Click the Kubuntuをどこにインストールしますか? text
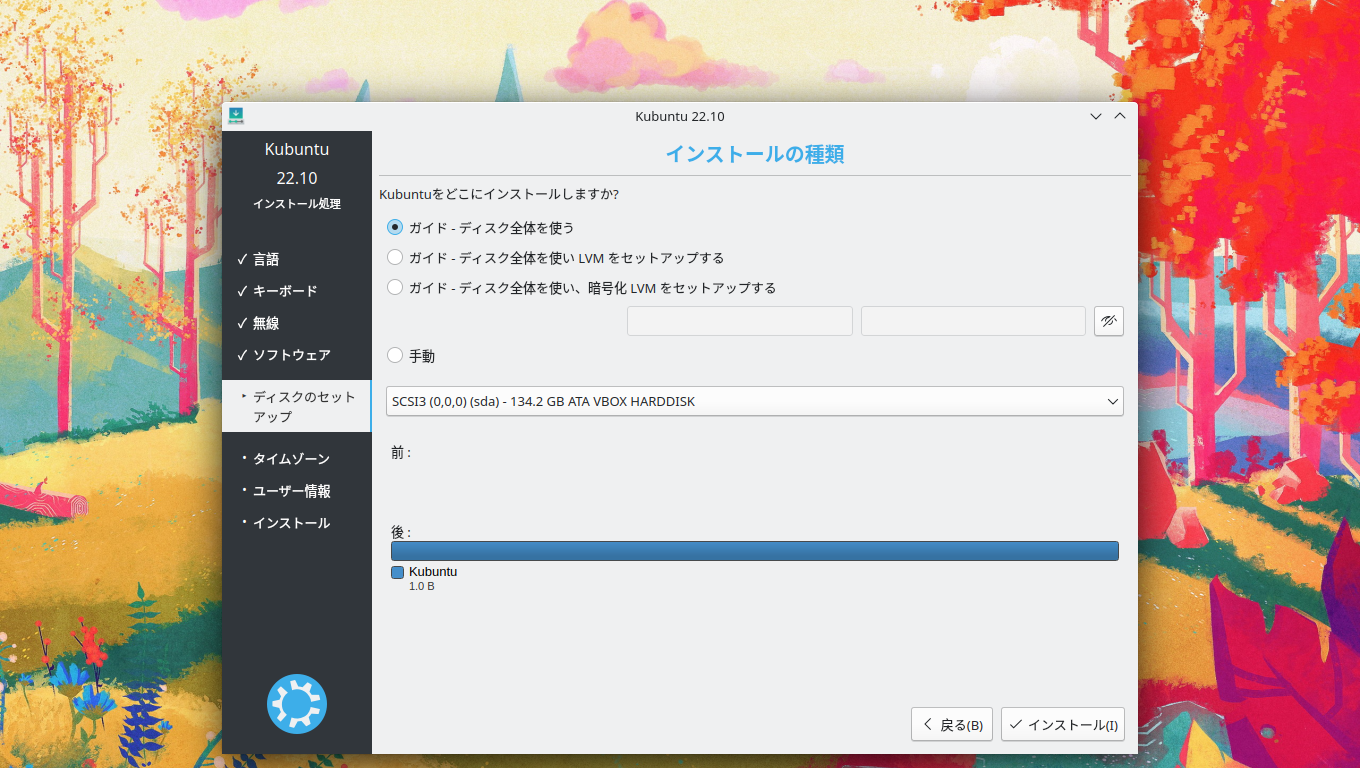The image size is (1360, 768). click(499, 194)
